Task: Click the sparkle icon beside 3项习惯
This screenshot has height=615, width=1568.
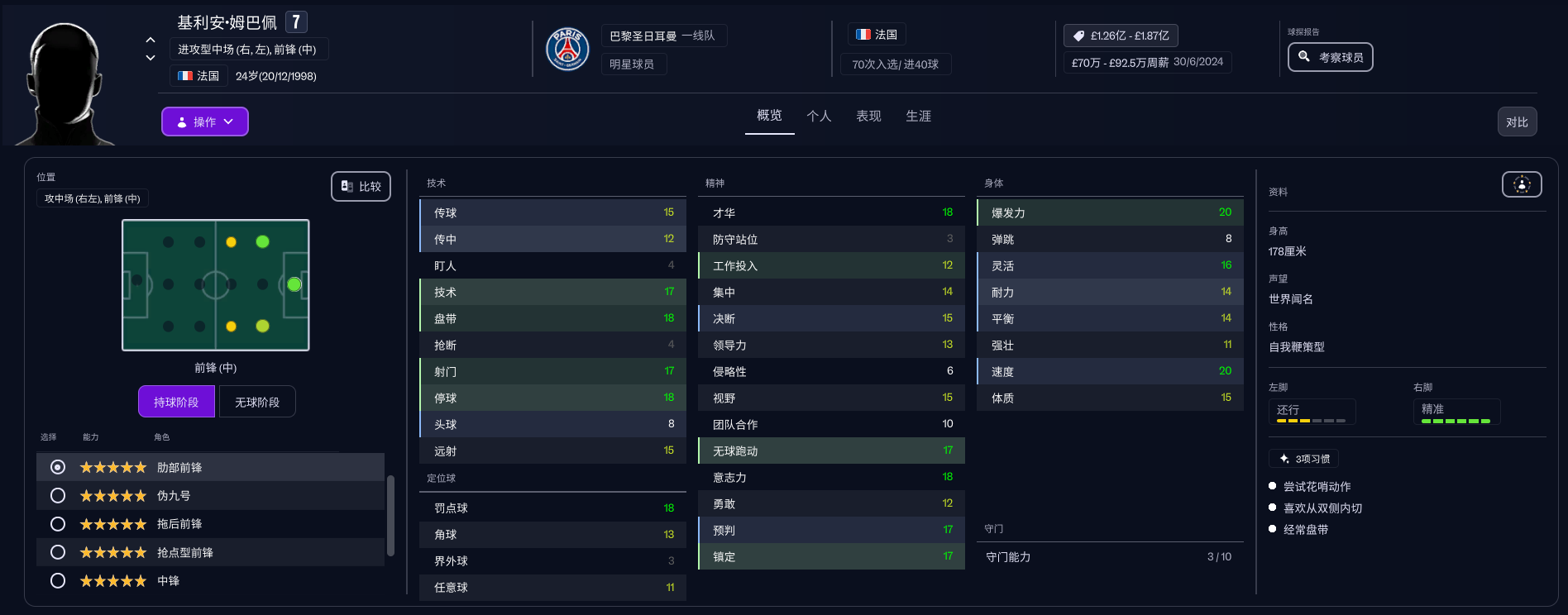Action: pyautogui.click(x=1284, y=459)
